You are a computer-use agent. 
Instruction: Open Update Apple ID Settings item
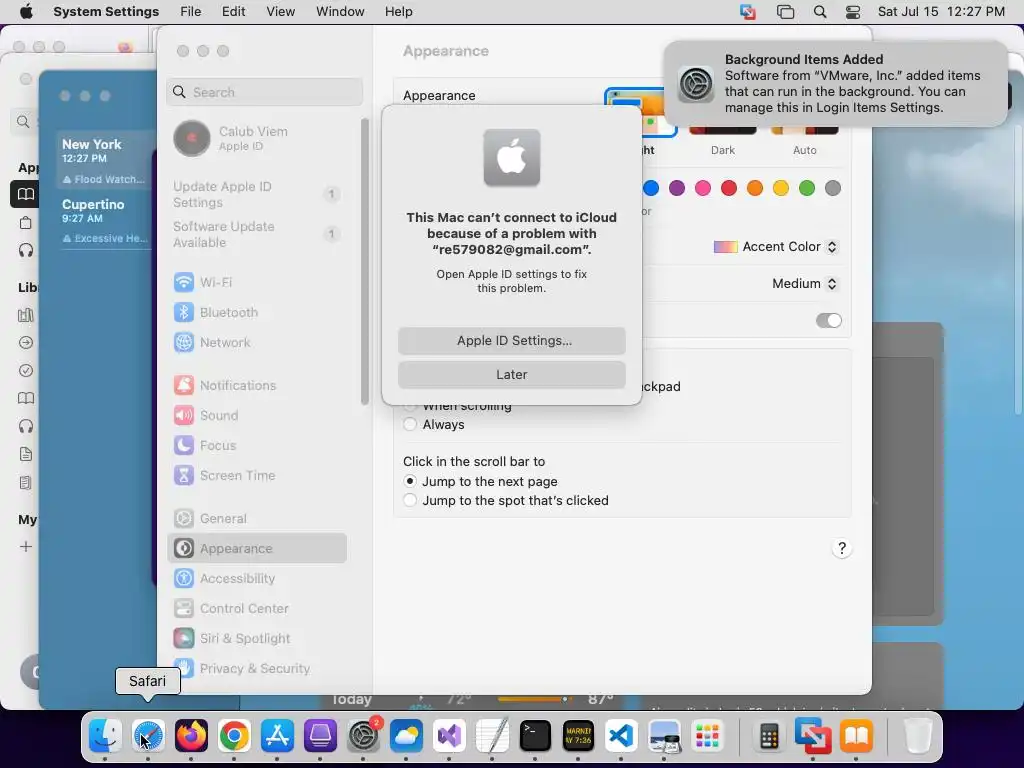pos(257,194)
